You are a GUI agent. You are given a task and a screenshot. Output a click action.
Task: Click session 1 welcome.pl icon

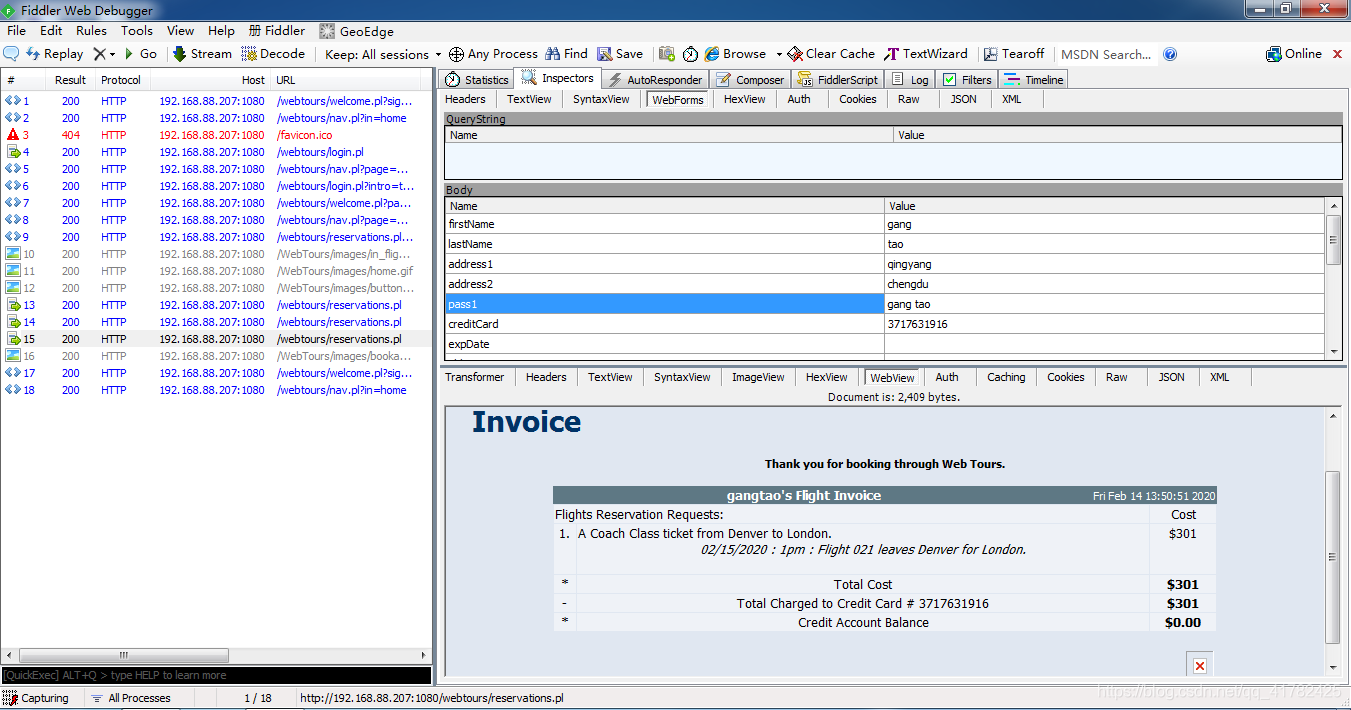pos(13,101)
